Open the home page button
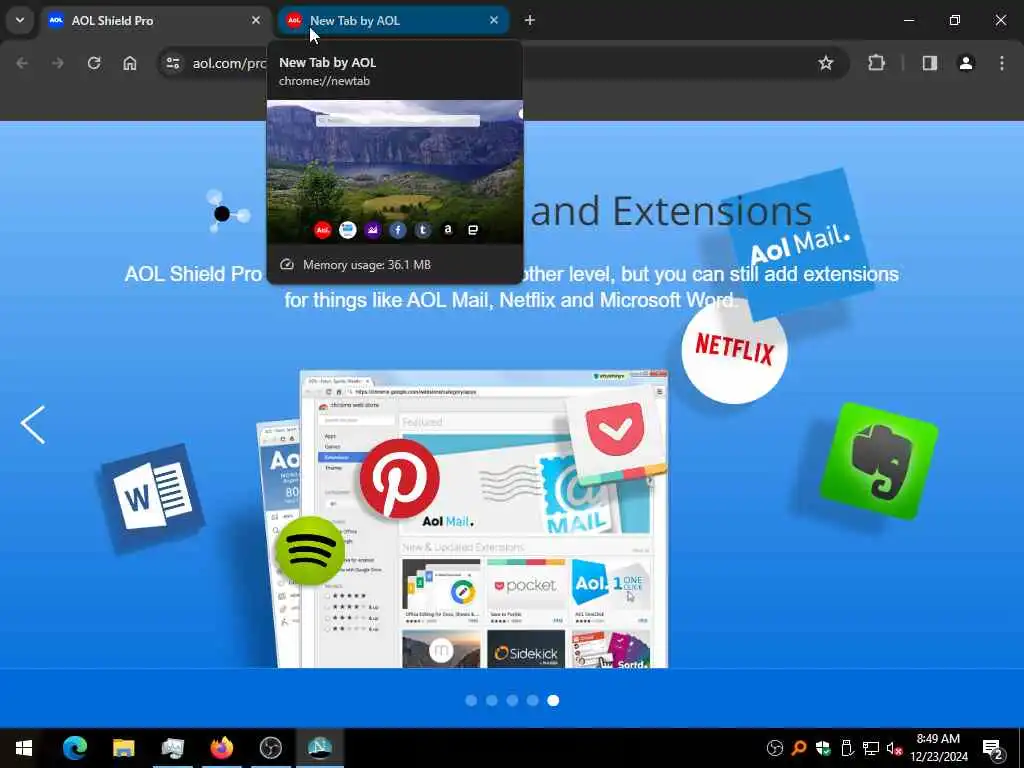 130,63
